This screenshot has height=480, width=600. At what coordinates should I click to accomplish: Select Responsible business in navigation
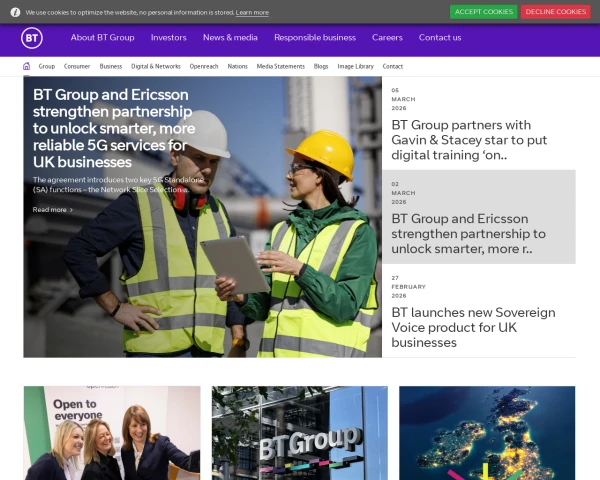tap(314, 38)
